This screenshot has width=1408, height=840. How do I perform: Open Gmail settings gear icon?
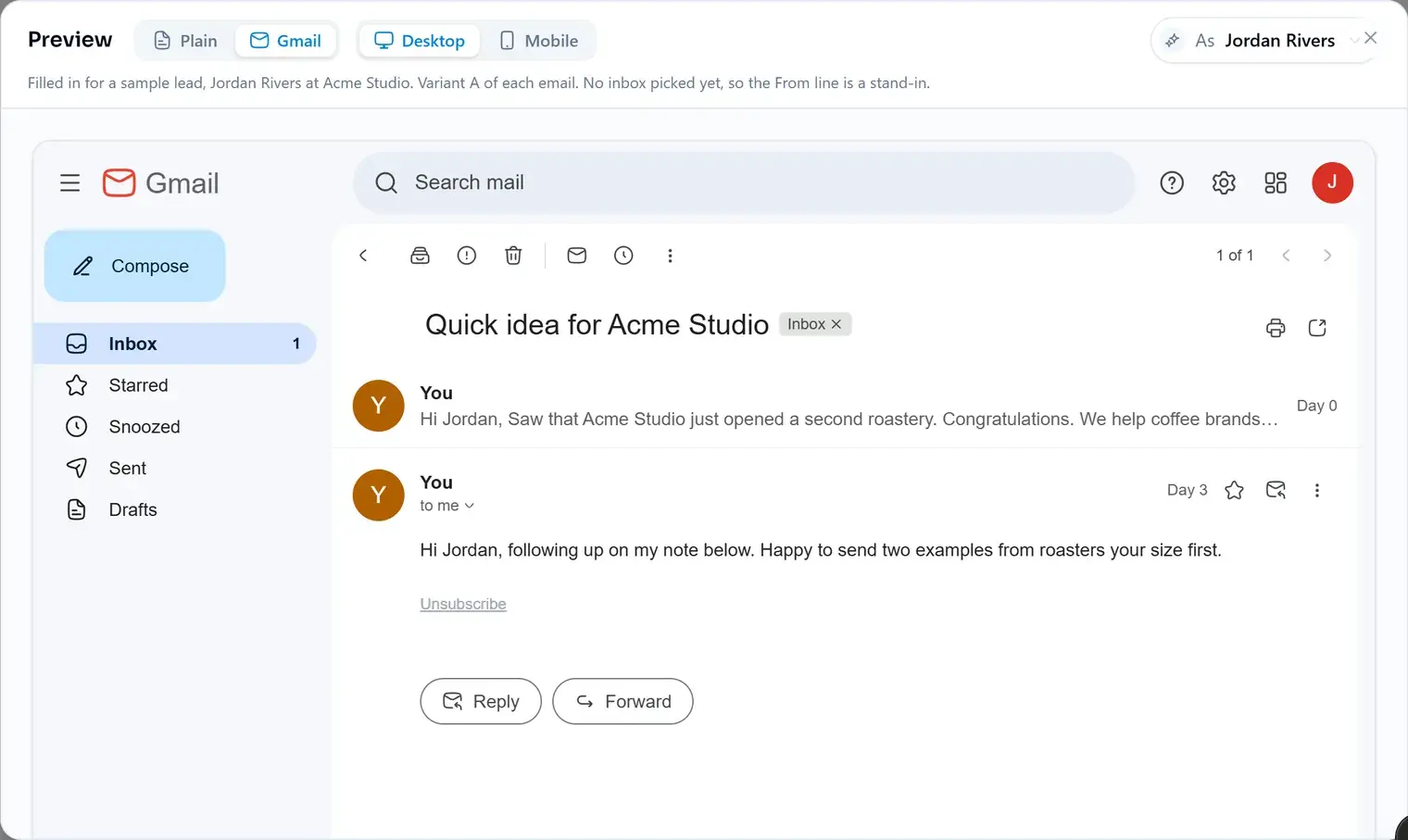pyautogui.click(x=1224, y=182)
